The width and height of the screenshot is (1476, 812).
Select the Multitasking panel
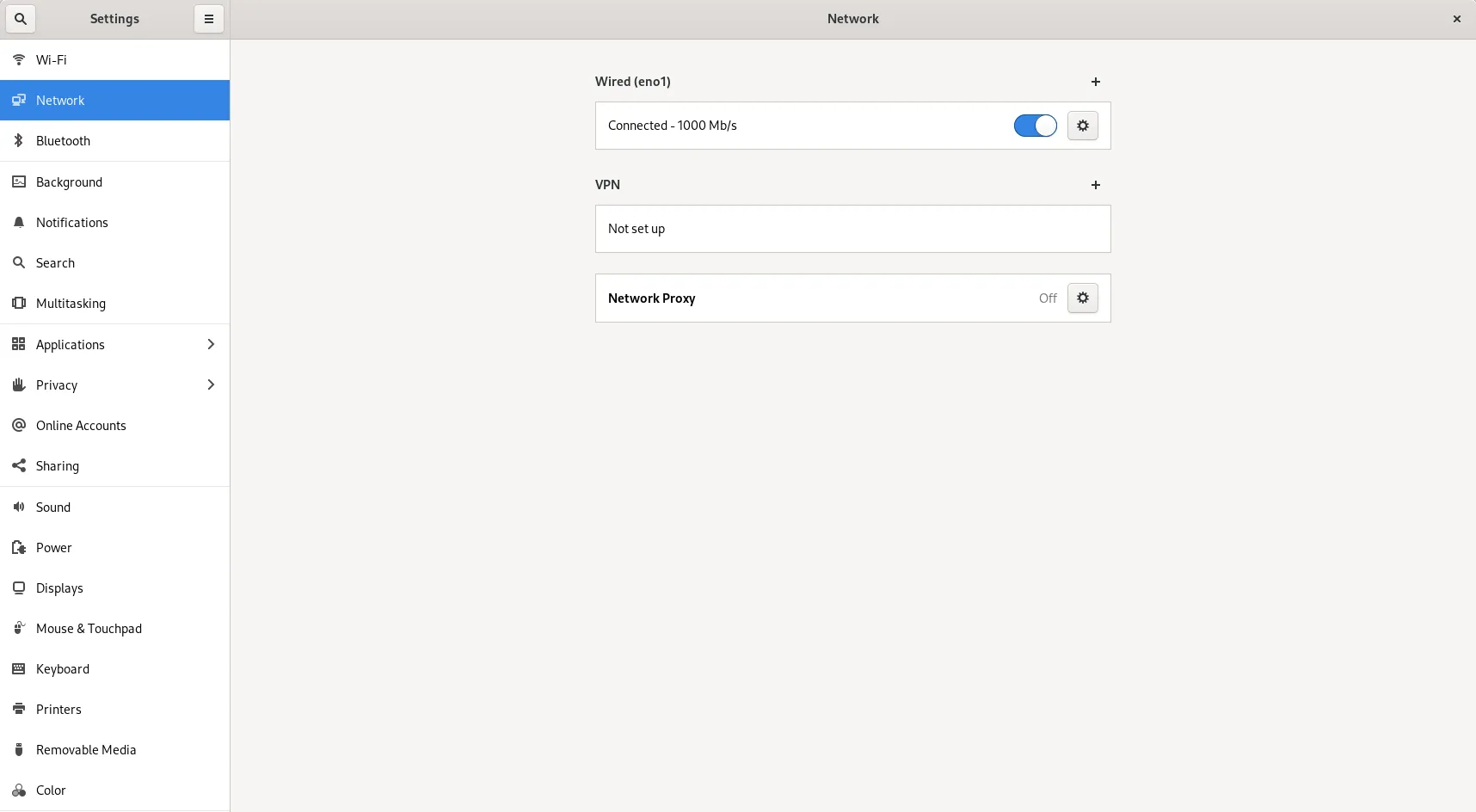pyautogui.click(x=115, y=304)
